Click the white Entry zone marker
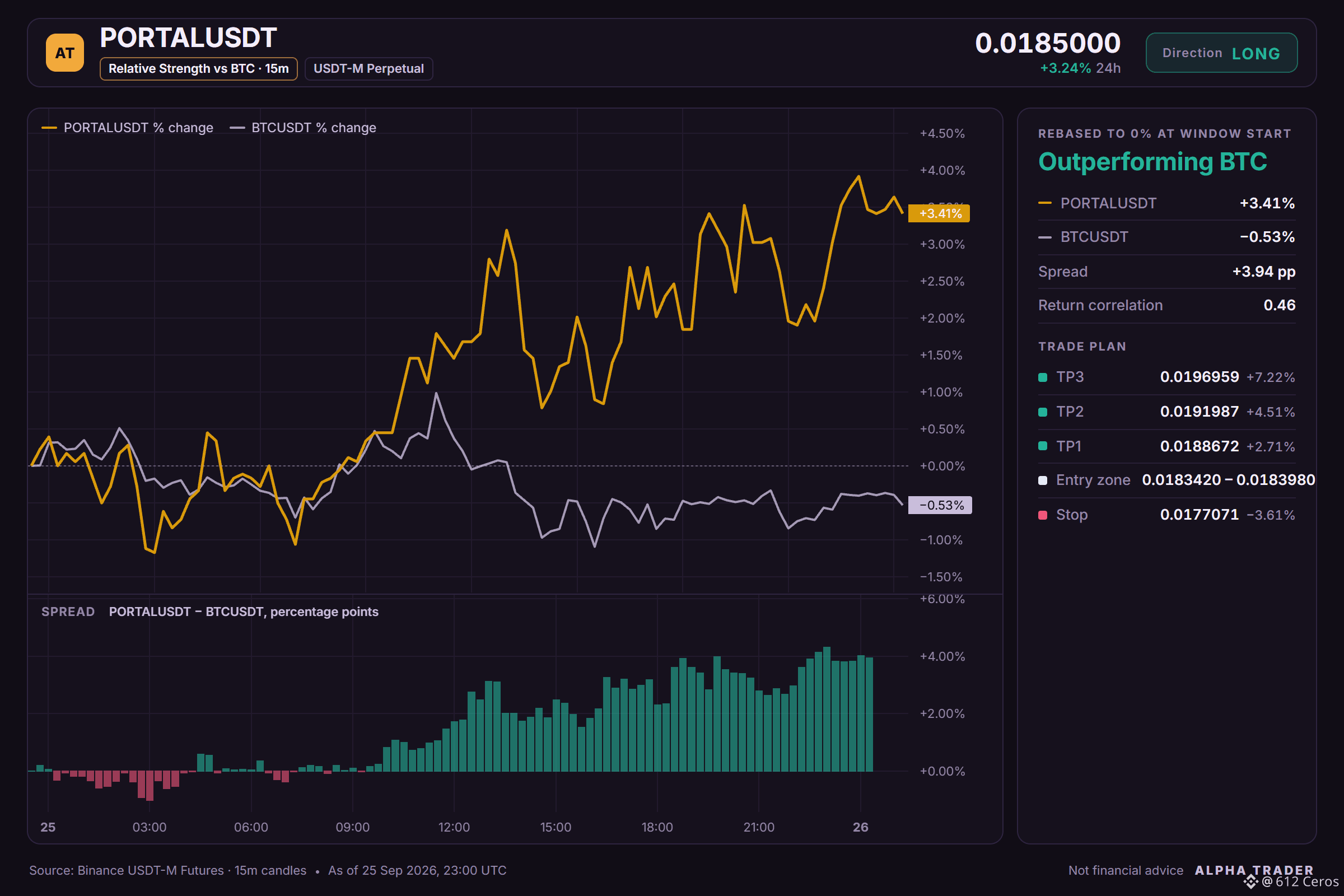The width and height of the screenshot is (1344, 896). point(1042,480)
